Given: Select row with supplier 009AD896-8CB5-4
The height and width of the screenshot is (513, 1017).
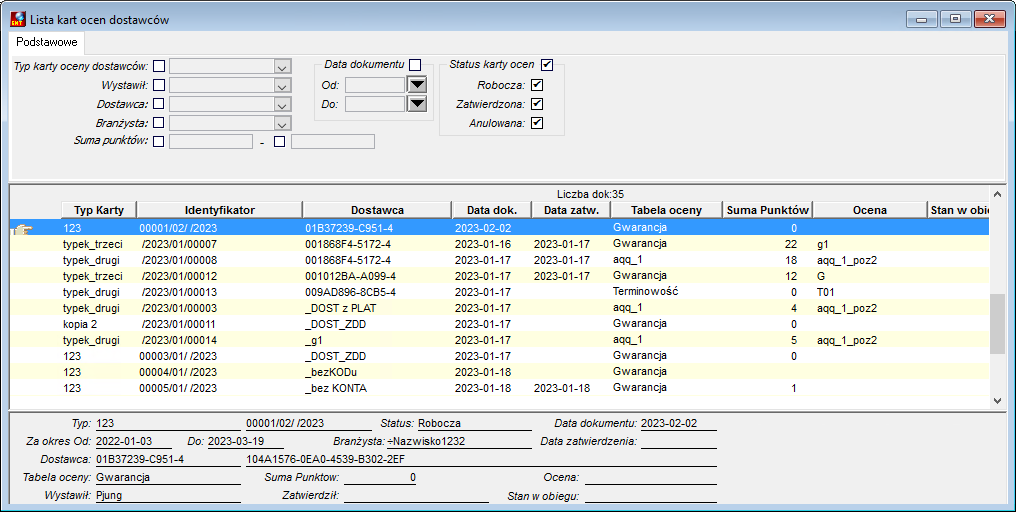Looking at the screenshot, I should [499, 292].
